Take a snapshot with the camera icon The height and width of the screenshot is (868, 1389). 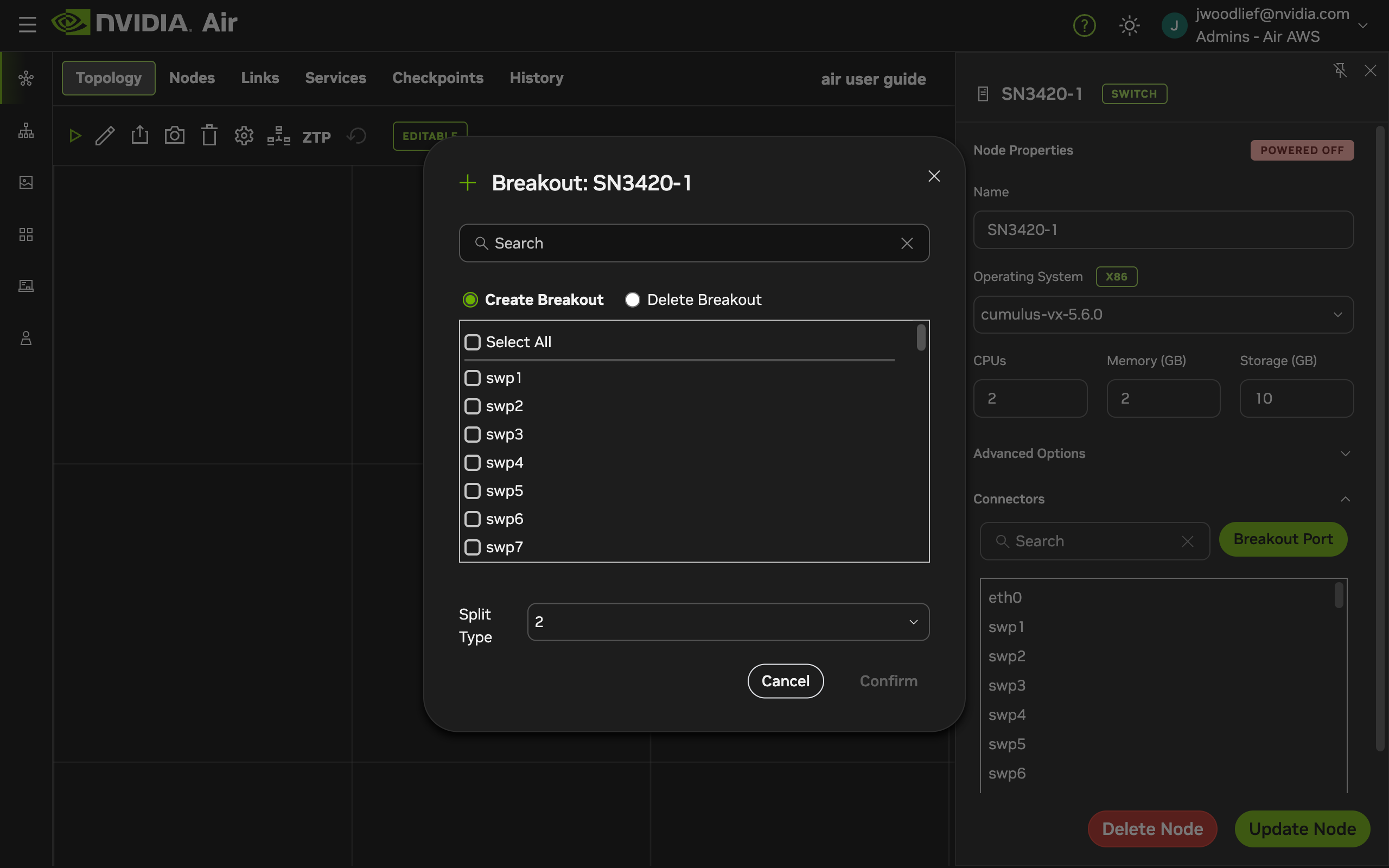(x=175, y=136)
